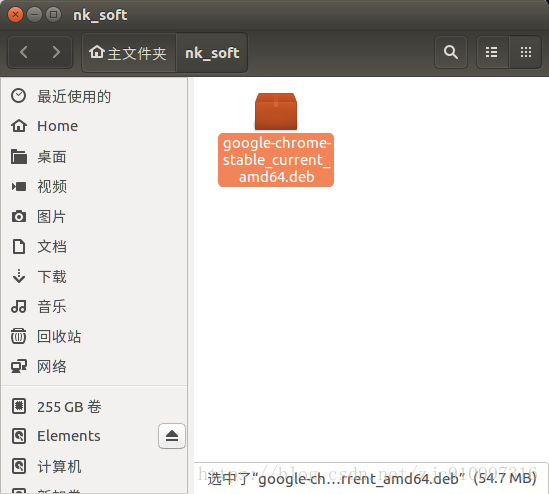This screenshot has width=549, height=494.
Task: Click the nk_soft breadcrumb button
Action: point(212,53)
